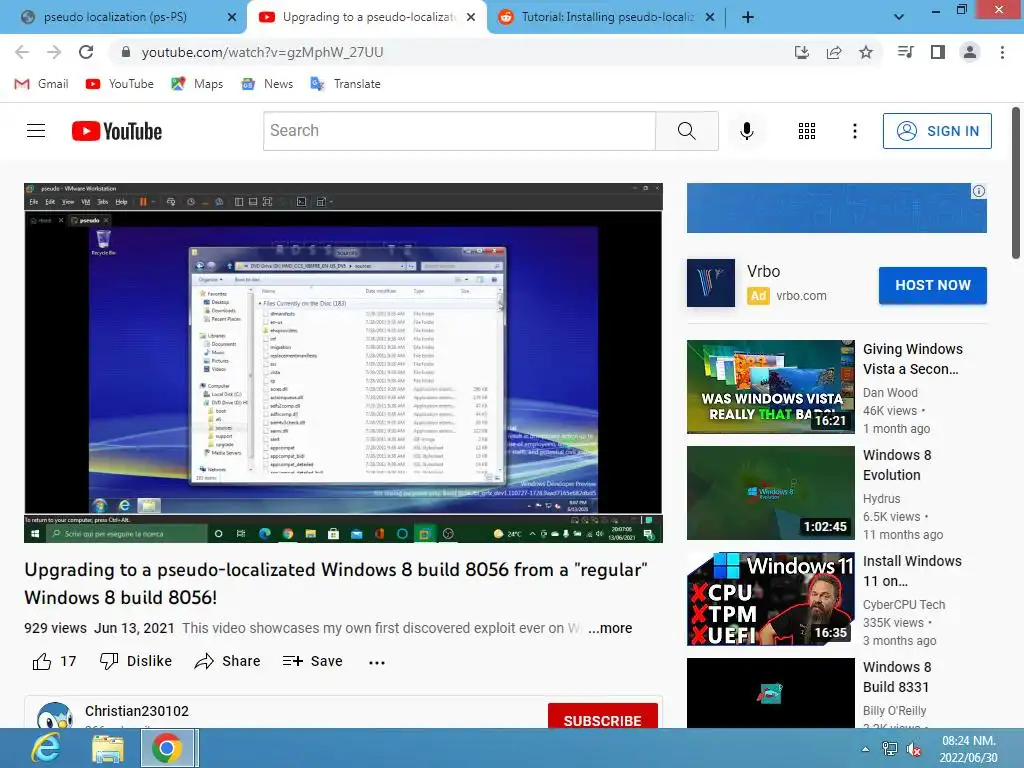Click the address bar URL

click(x=262, y=52)
